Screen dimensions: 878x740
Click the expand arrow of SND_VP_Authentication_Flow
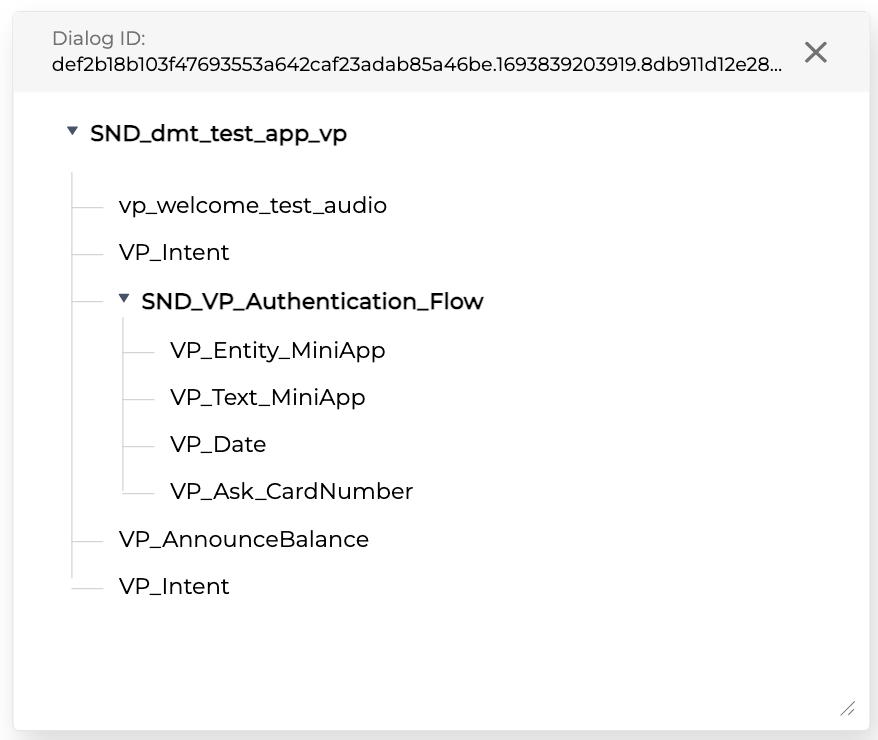coord(123,299)
